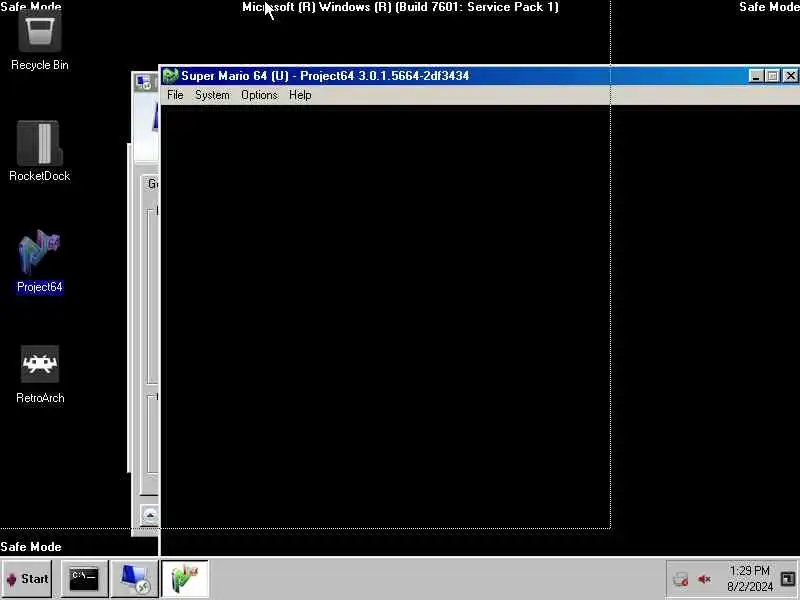
Task: Select the Project64 desktop shortcut
Action: (40, 261)
